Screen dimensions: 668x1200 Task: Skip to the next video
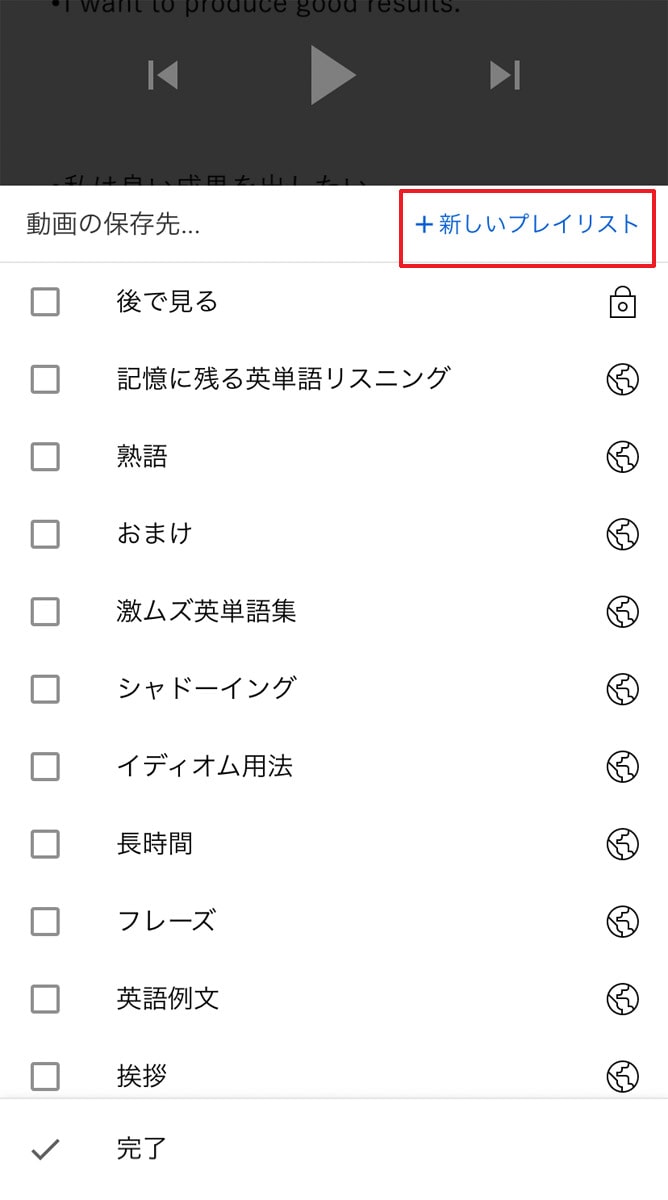504,75
